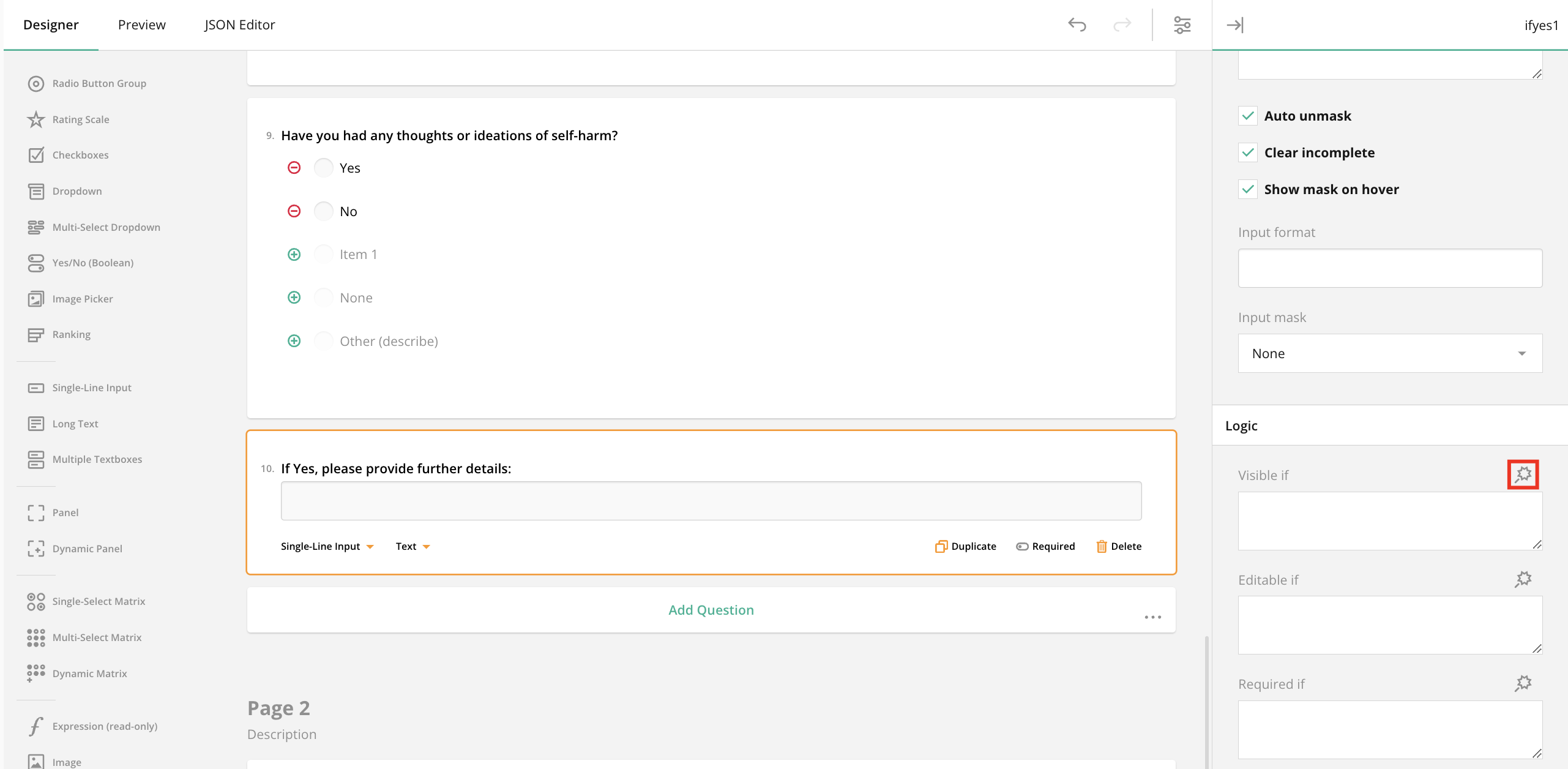Collapse the property panel arrow icon
The width and height of the screenshot is (1568, 769).
tap(1234, 25)
